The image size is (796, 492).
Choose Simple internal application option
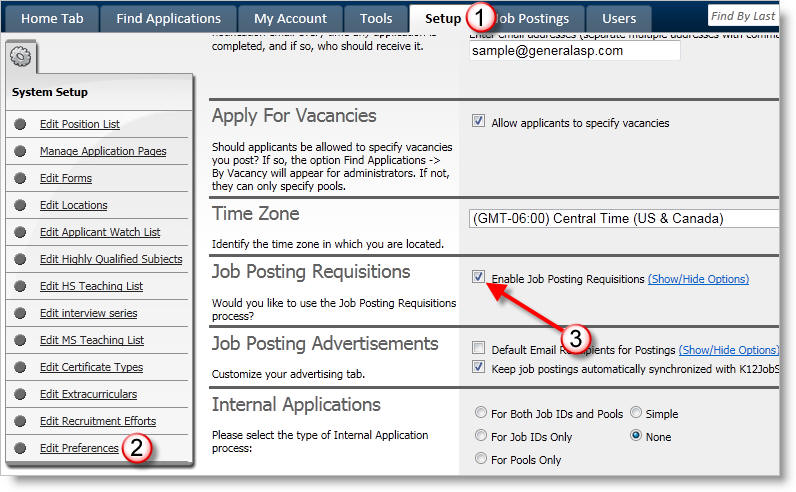click(x=636, y=412)
